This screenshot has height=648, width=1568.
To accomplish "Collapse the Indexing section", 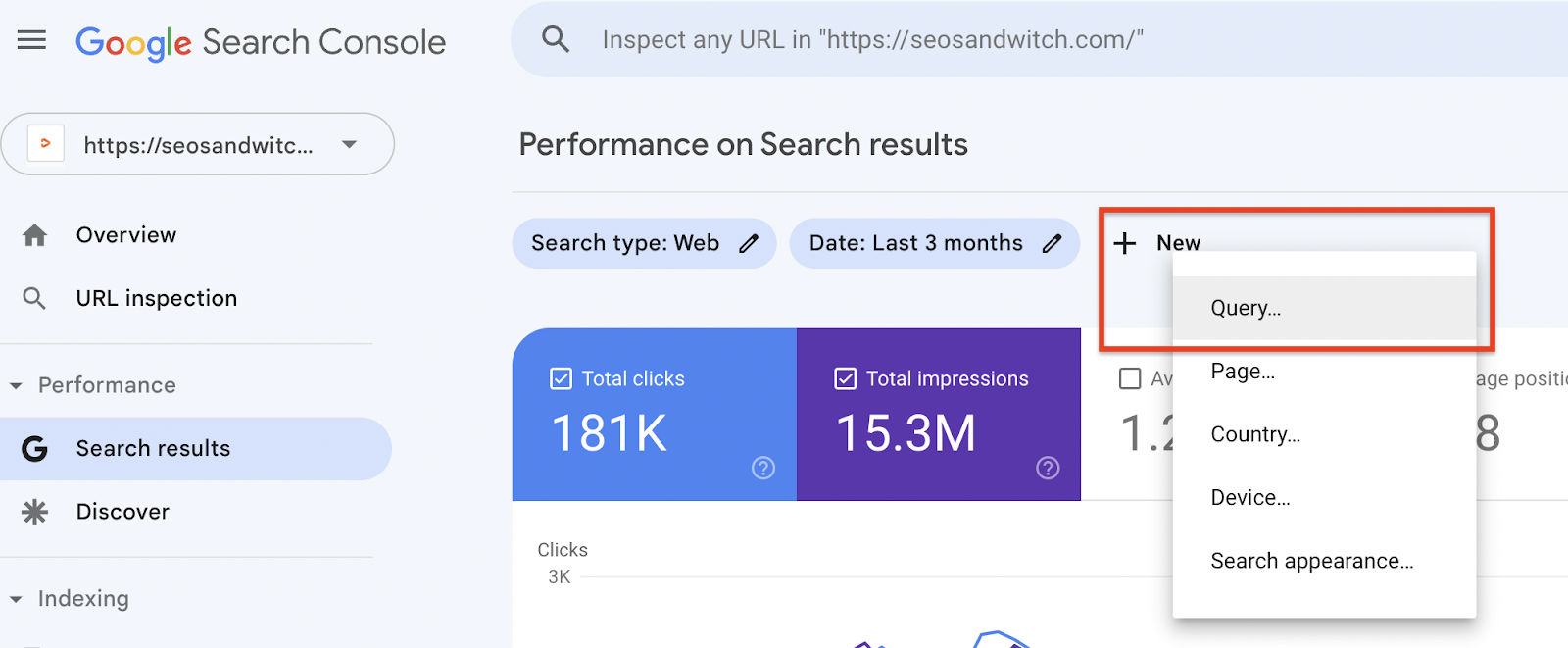I will (16, 599).
